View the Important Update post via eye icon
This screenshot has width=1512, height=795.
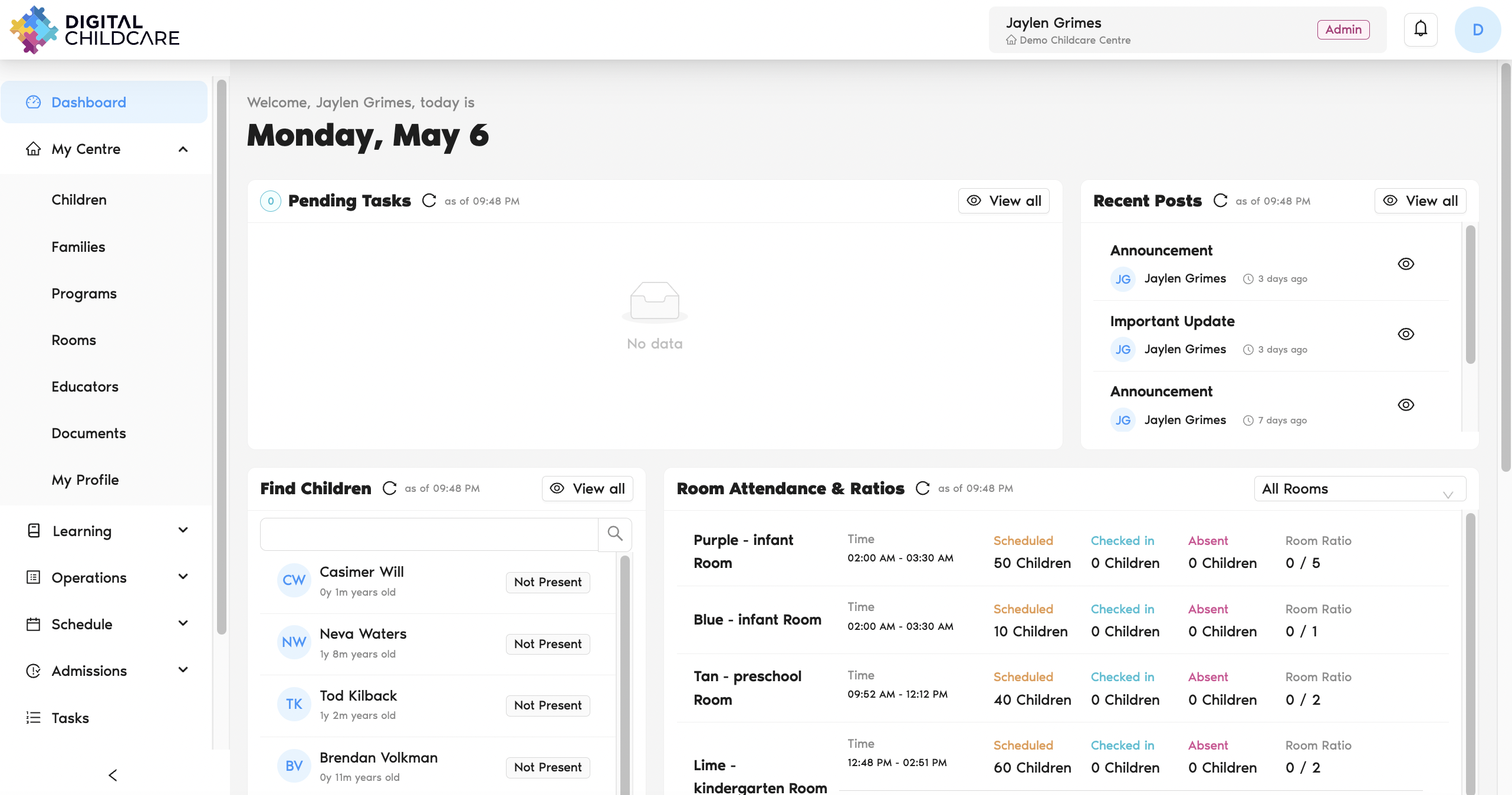coord(1406,334)
